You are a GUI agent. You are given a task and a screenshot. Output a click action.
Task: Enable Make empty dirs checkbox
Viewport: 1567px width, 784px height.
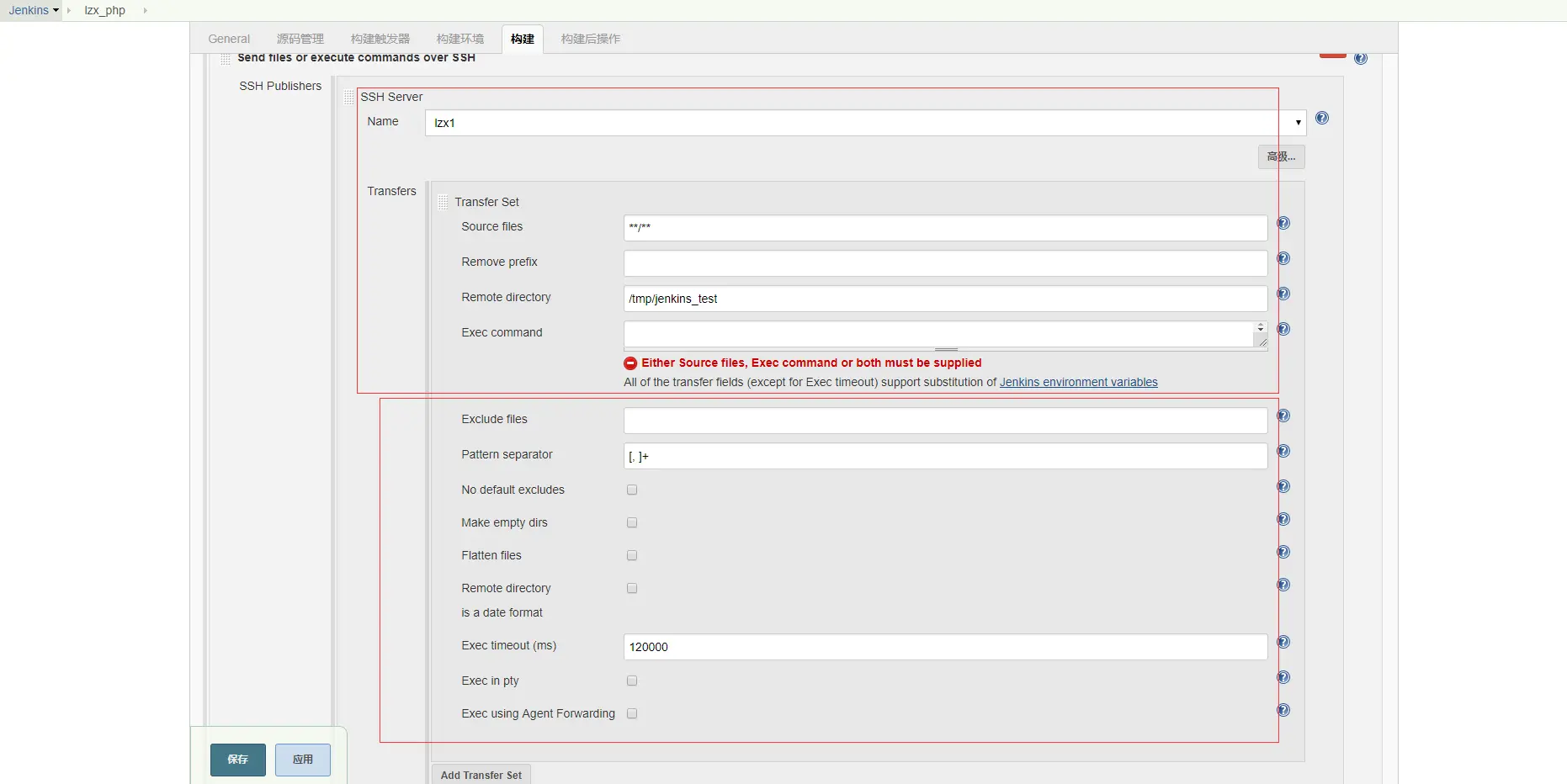(632, 522)
